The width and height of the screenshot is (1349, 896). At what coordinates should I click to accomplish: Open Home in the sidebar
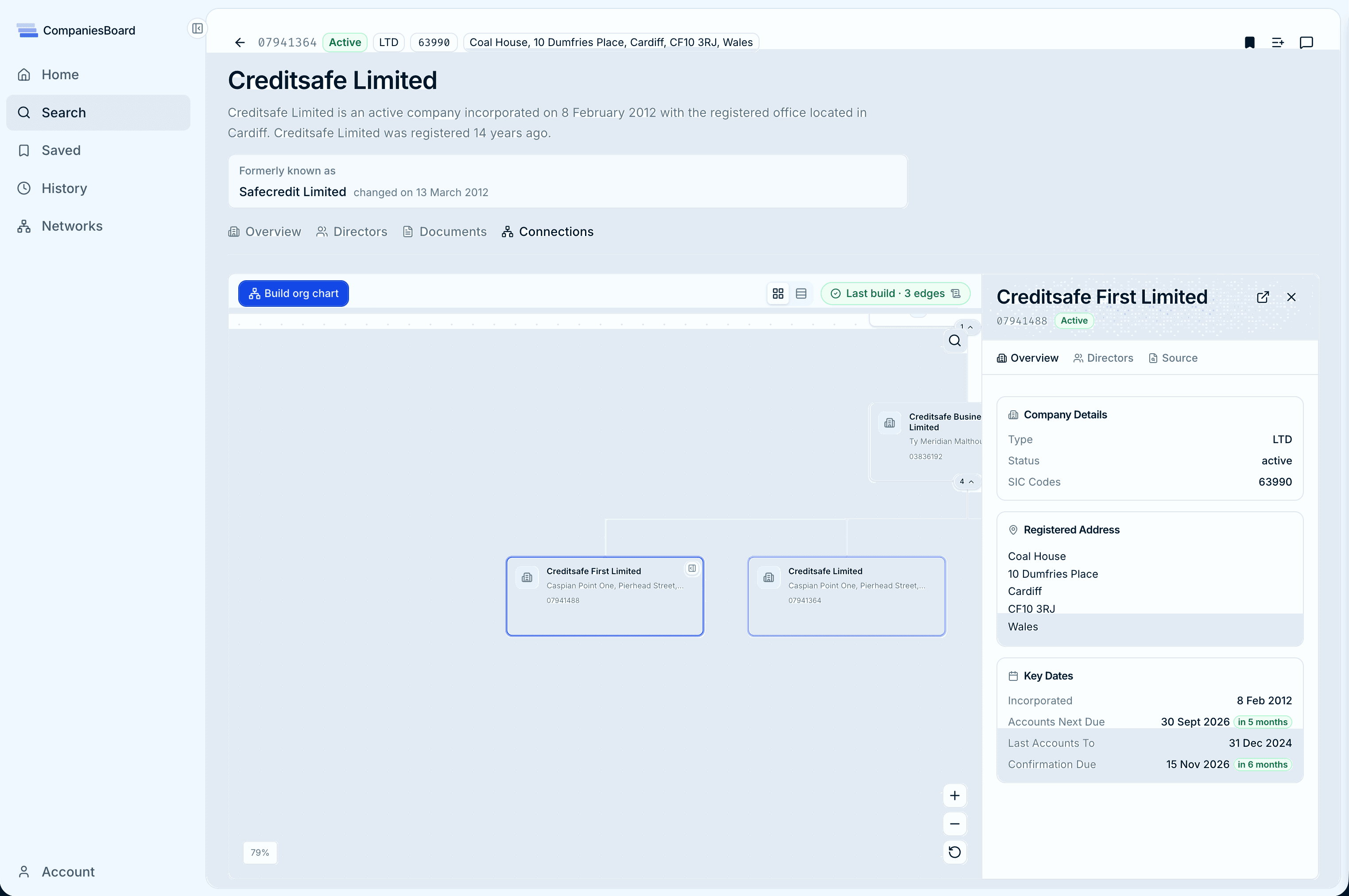(98, 75)
